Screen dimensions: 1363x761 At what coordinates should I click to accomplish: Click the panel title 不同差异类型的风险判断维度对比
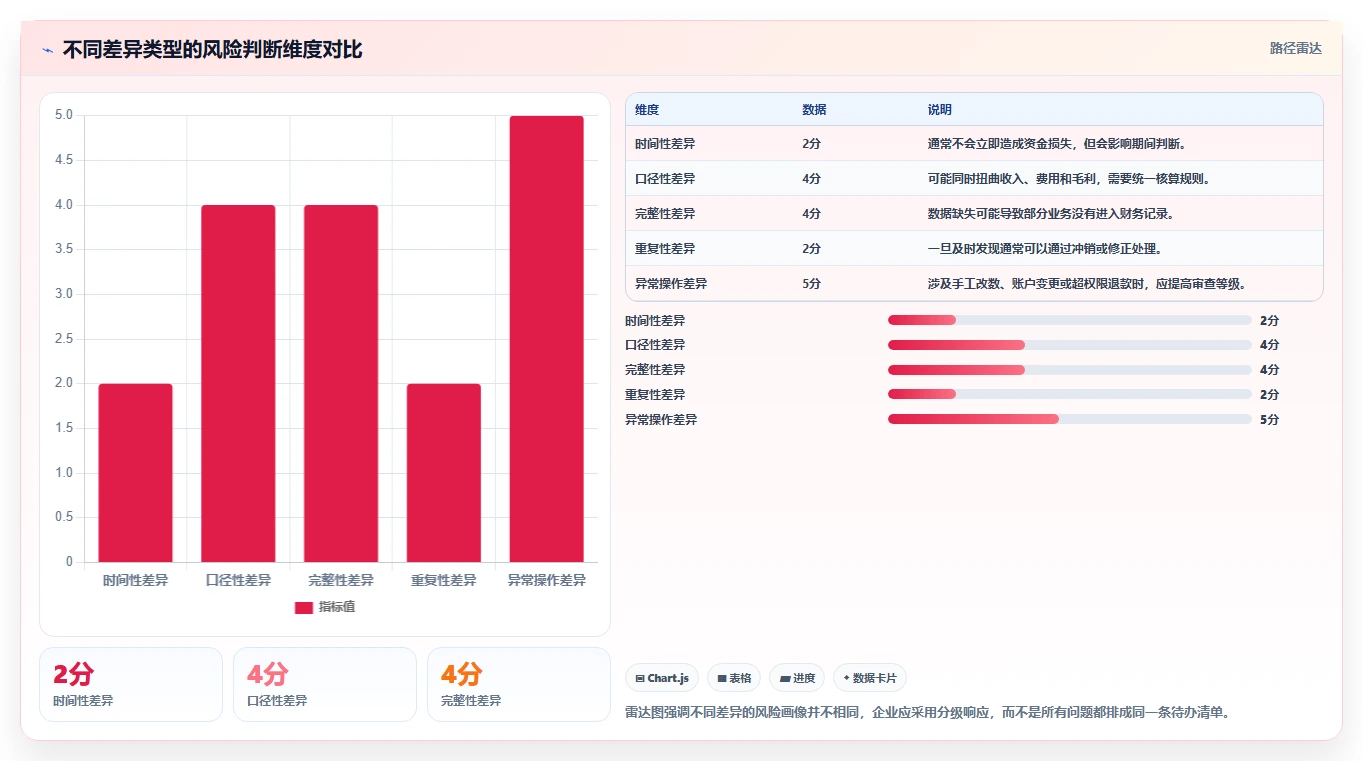212,50
